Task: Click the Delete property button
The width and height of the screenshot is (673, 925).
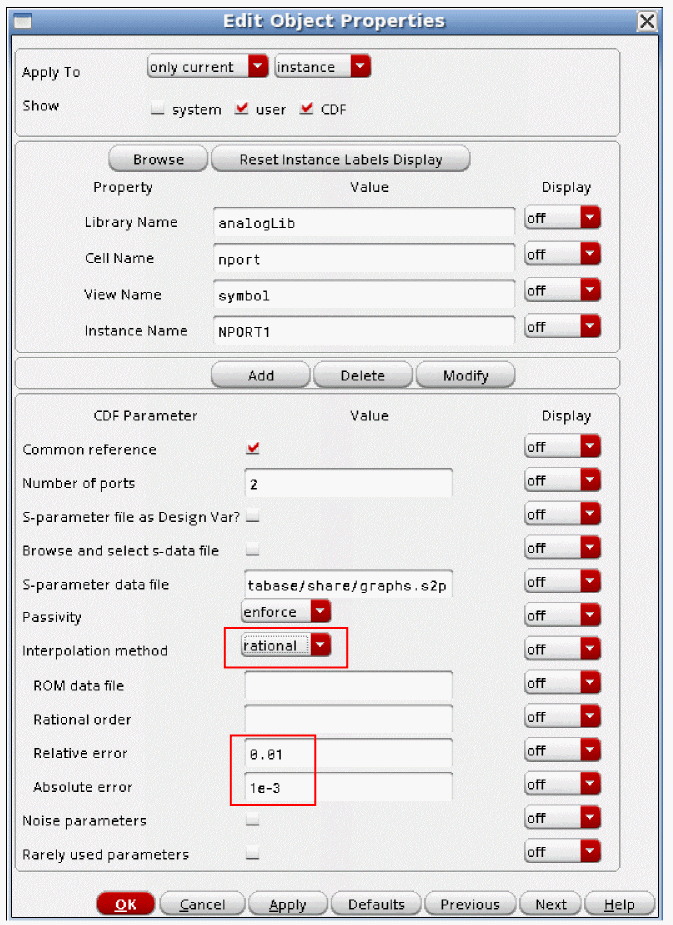Action: (363, 375)
